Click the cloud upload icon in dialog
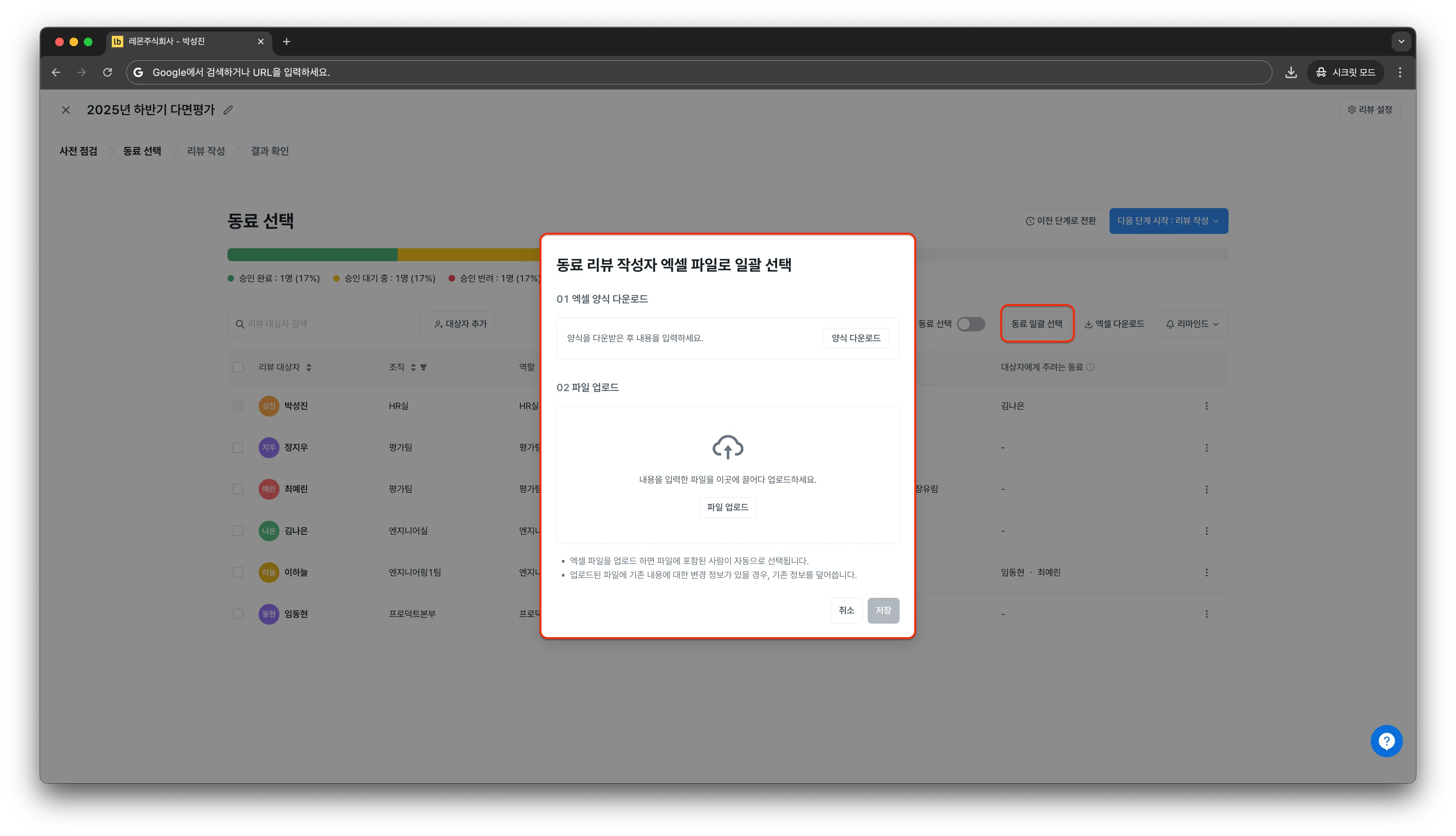Screen dimensions: 1456x836 727,447
